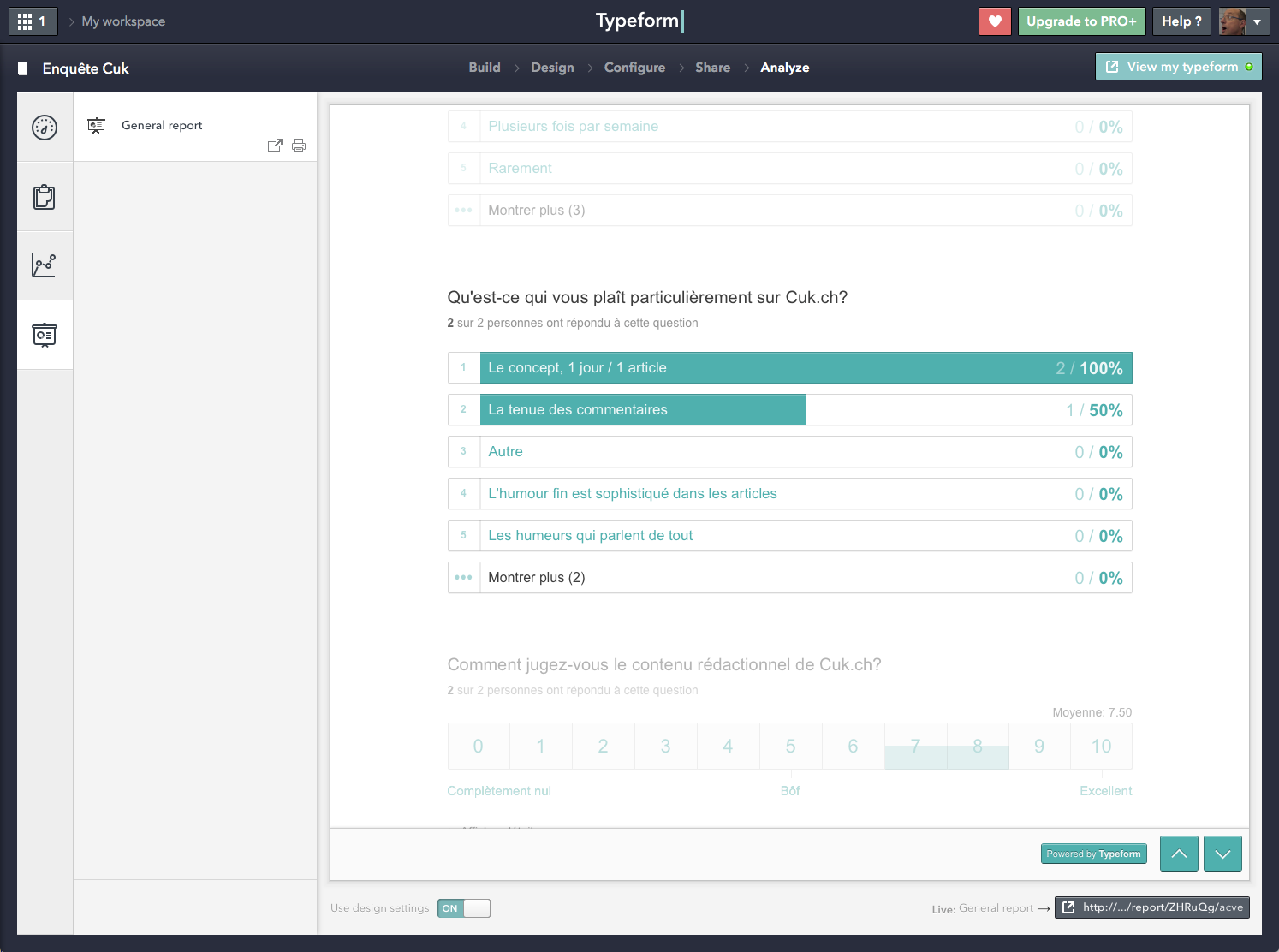1279x952 pixels.
Task: Open the Help ? menu
Action: click(x=1181, y=21)
